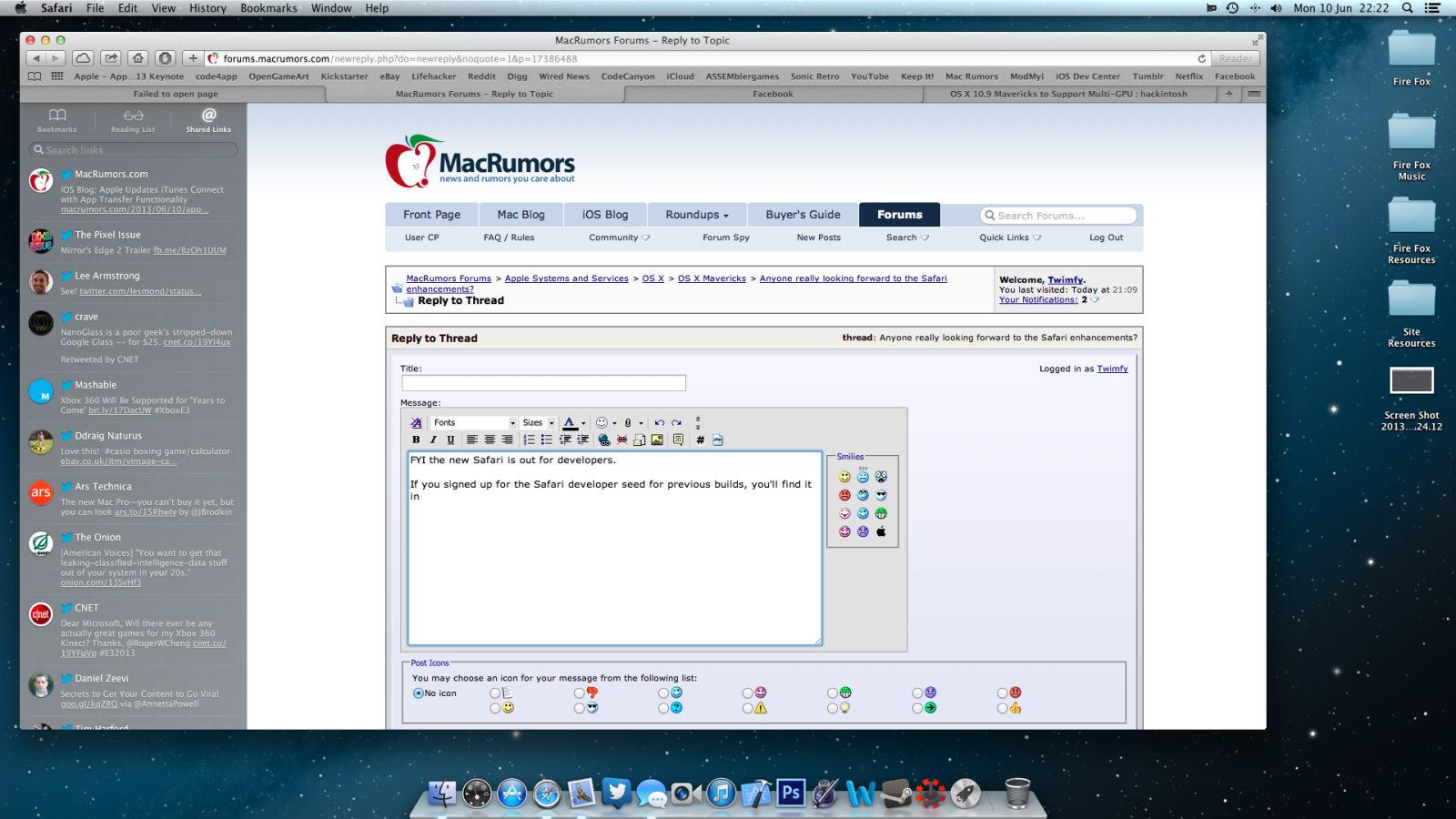The width and height of the screenshot is (1456, 819).
Task: Select the lightbulb post icon radio
Action: point(833,708)
